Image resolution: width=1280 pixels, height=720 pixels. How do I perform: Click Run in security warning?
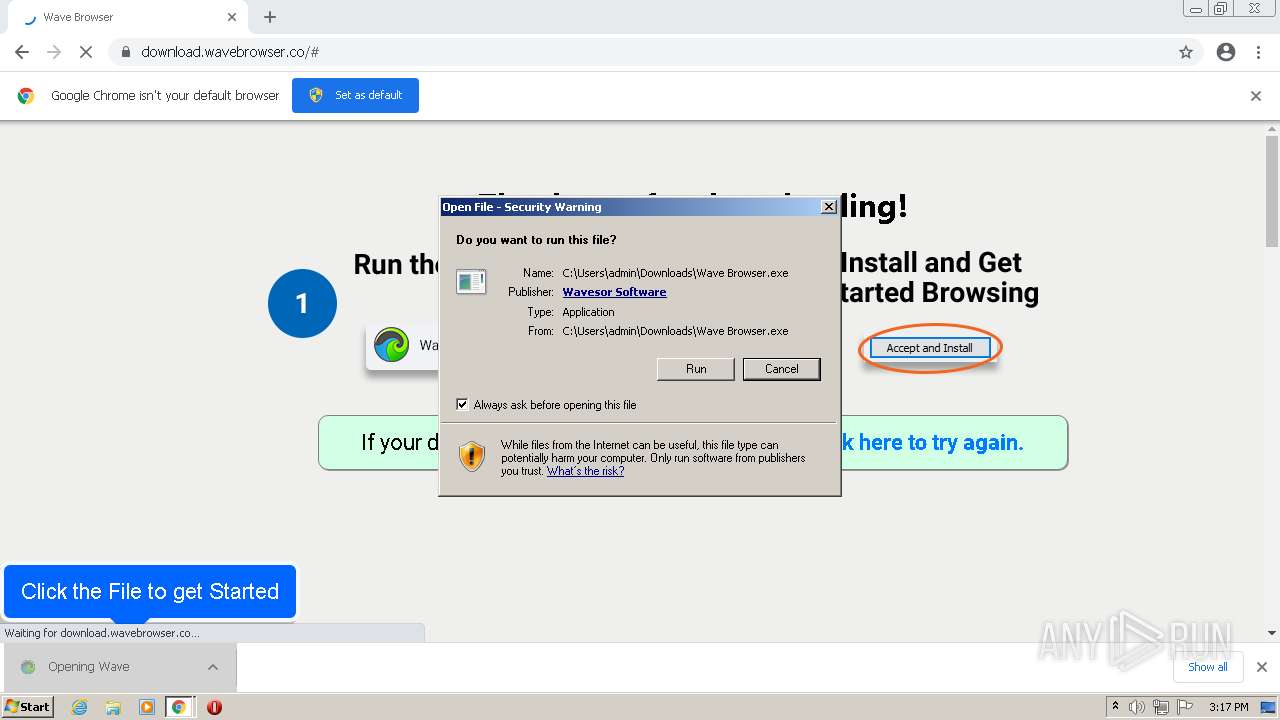[696, 369]
